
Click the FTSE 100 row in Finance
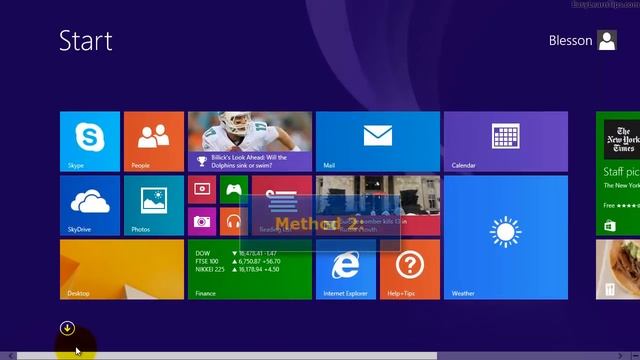click(x=238, y=261)
